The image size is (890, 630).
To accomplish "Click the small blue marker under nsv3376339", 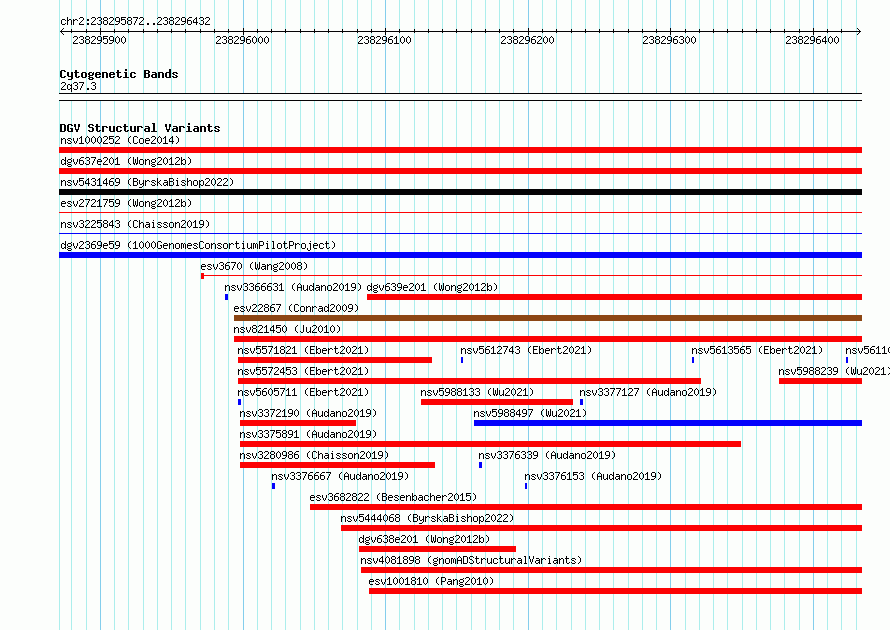I will pyautogui.click(x=481, y=465).
